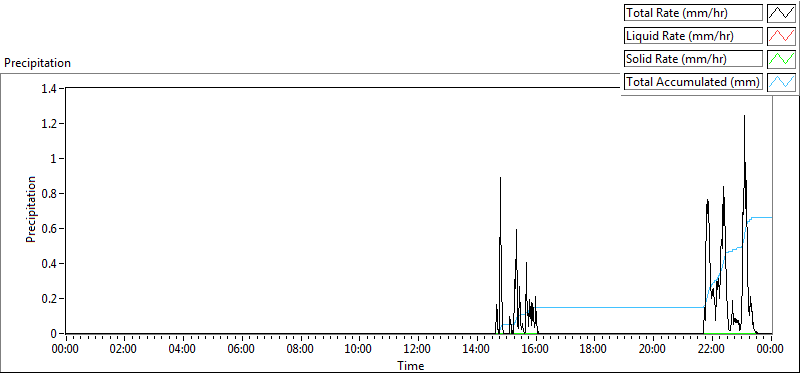Click the Precipitation graph caption above the plot
Screen dimensions: 800x373
click(x=37, y=63)
